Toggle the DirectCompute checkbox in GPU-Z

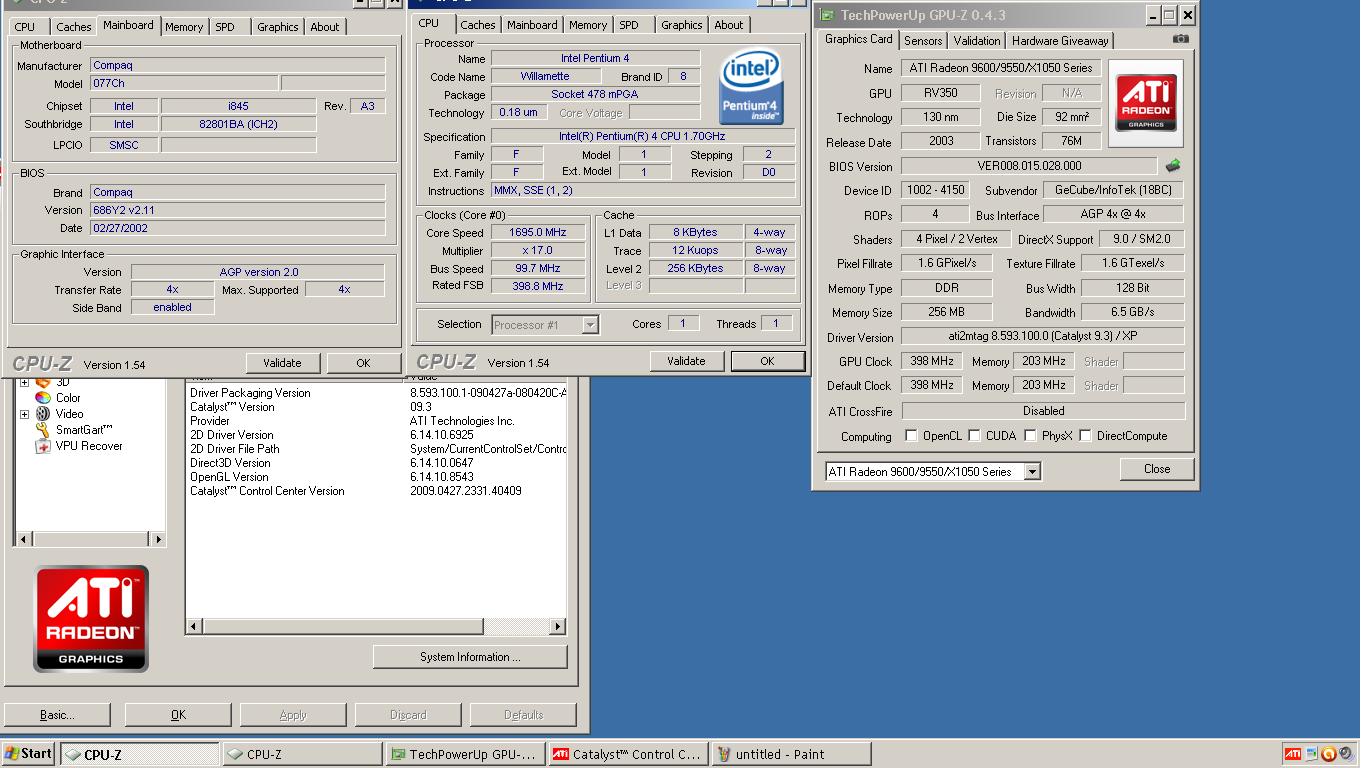(x=1085, y=436)
